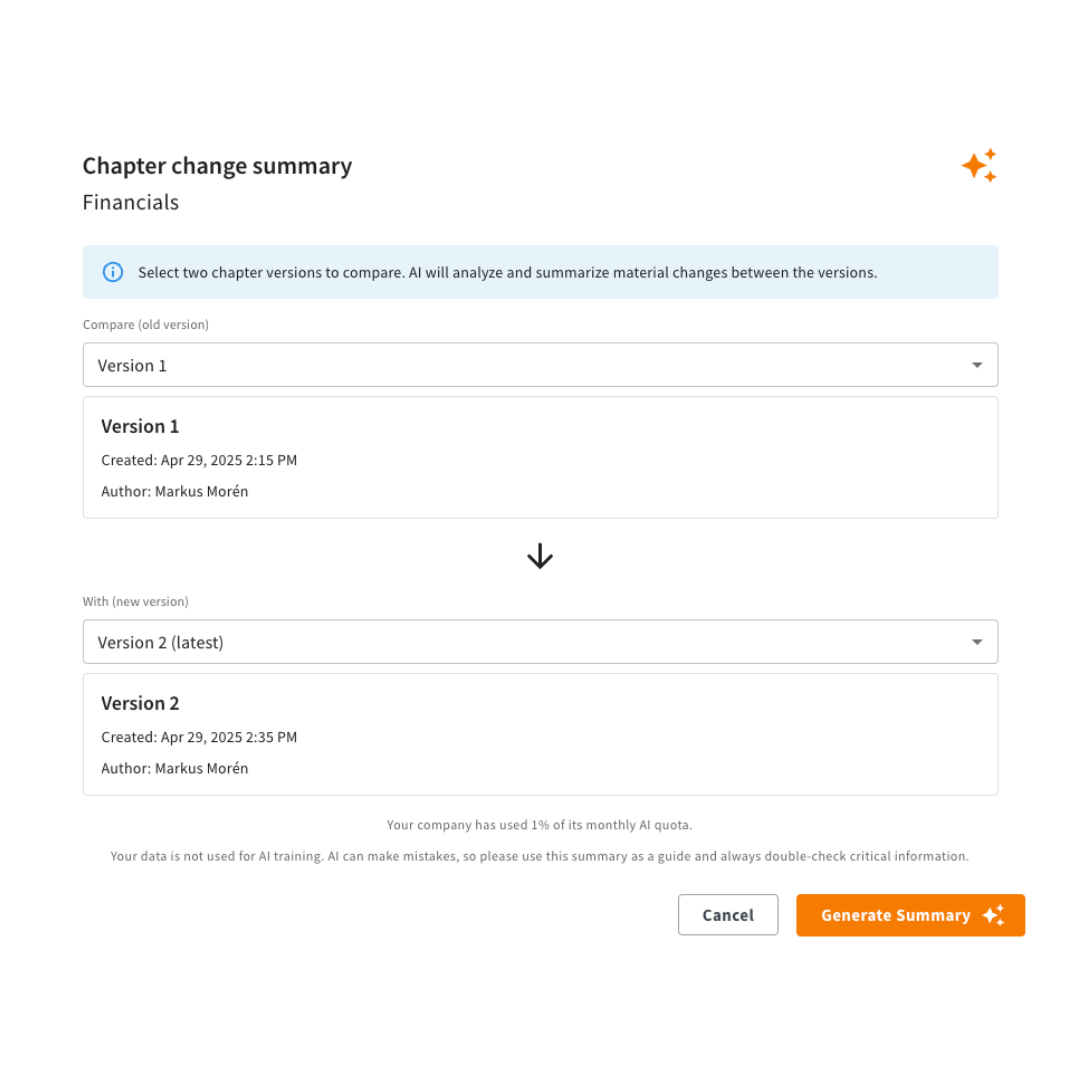Cancel the chapter change summary dialog
Viewport: 1080px width, 1080px height.
tap(728, 915)
